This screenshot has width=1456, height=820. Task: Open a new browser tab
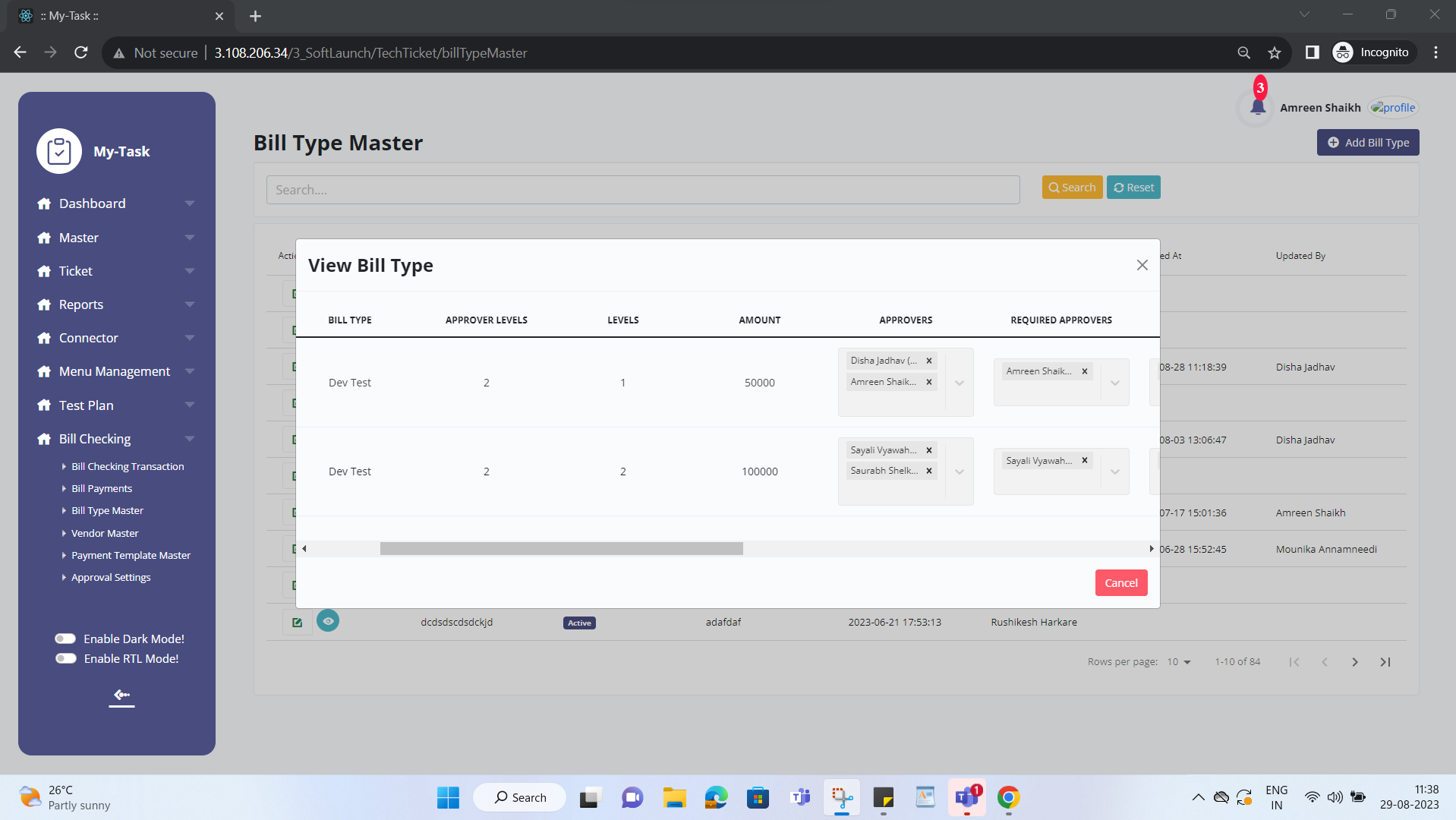tap(255, 16)
